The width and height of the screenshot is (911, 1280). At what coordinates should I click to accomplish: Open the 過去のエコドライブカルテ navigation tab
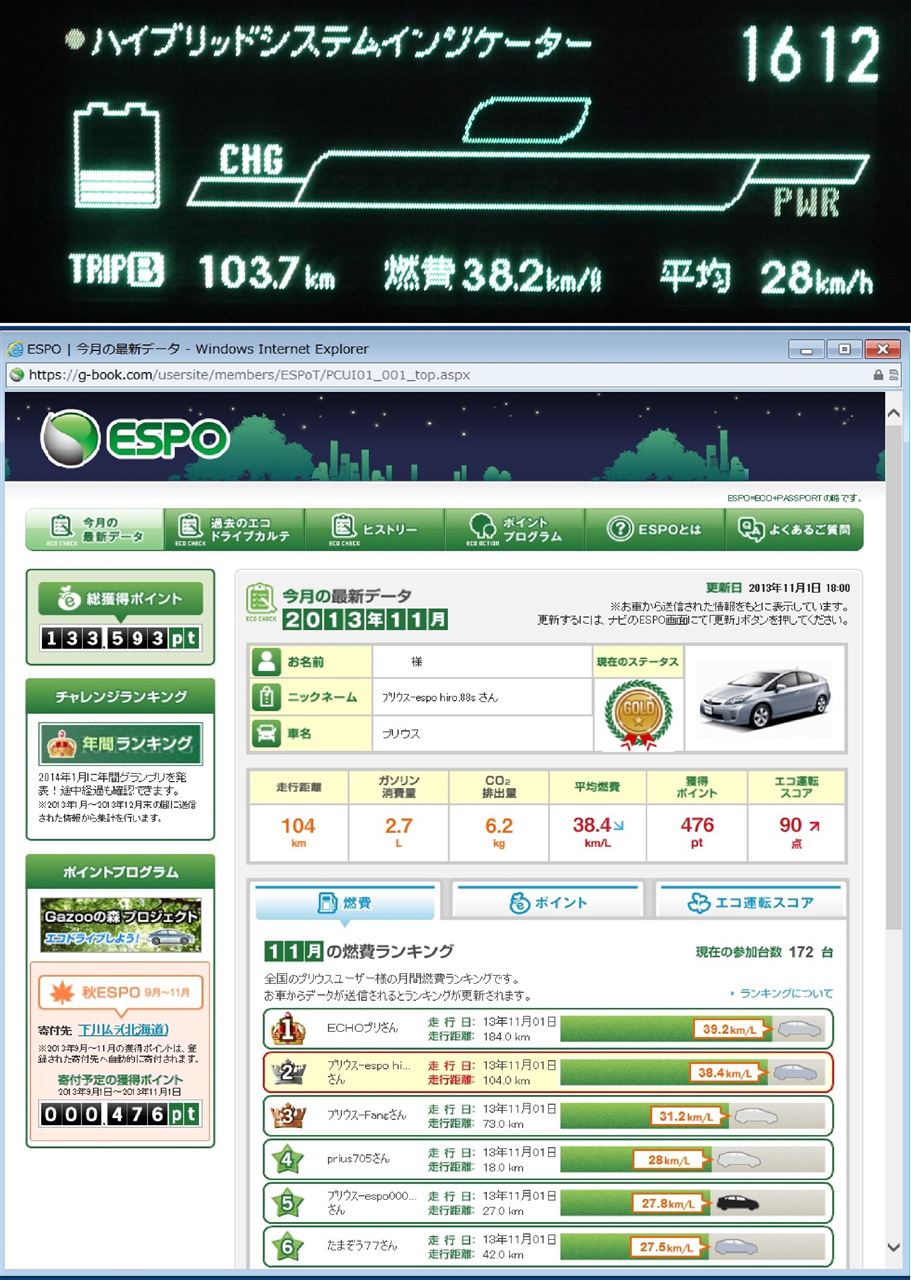click(233, 529)
